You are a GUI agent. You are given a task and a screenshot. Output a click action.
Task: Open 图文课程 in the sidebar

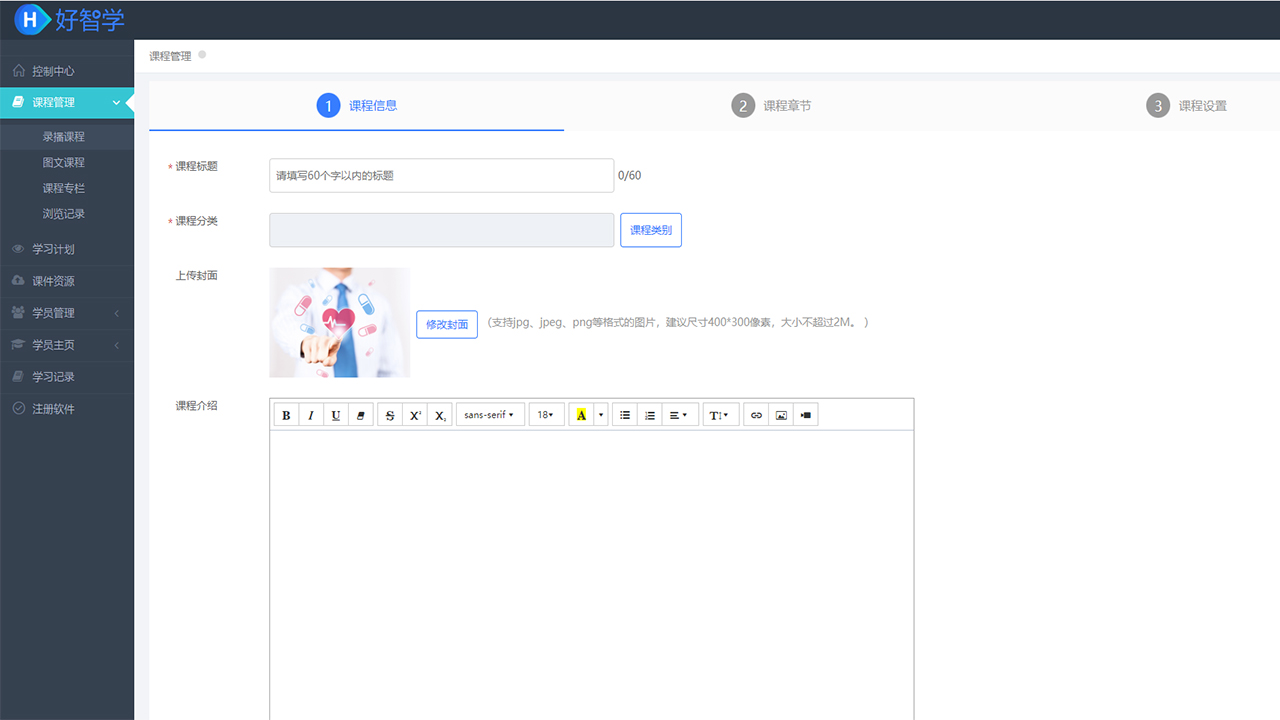click(63, 163)
